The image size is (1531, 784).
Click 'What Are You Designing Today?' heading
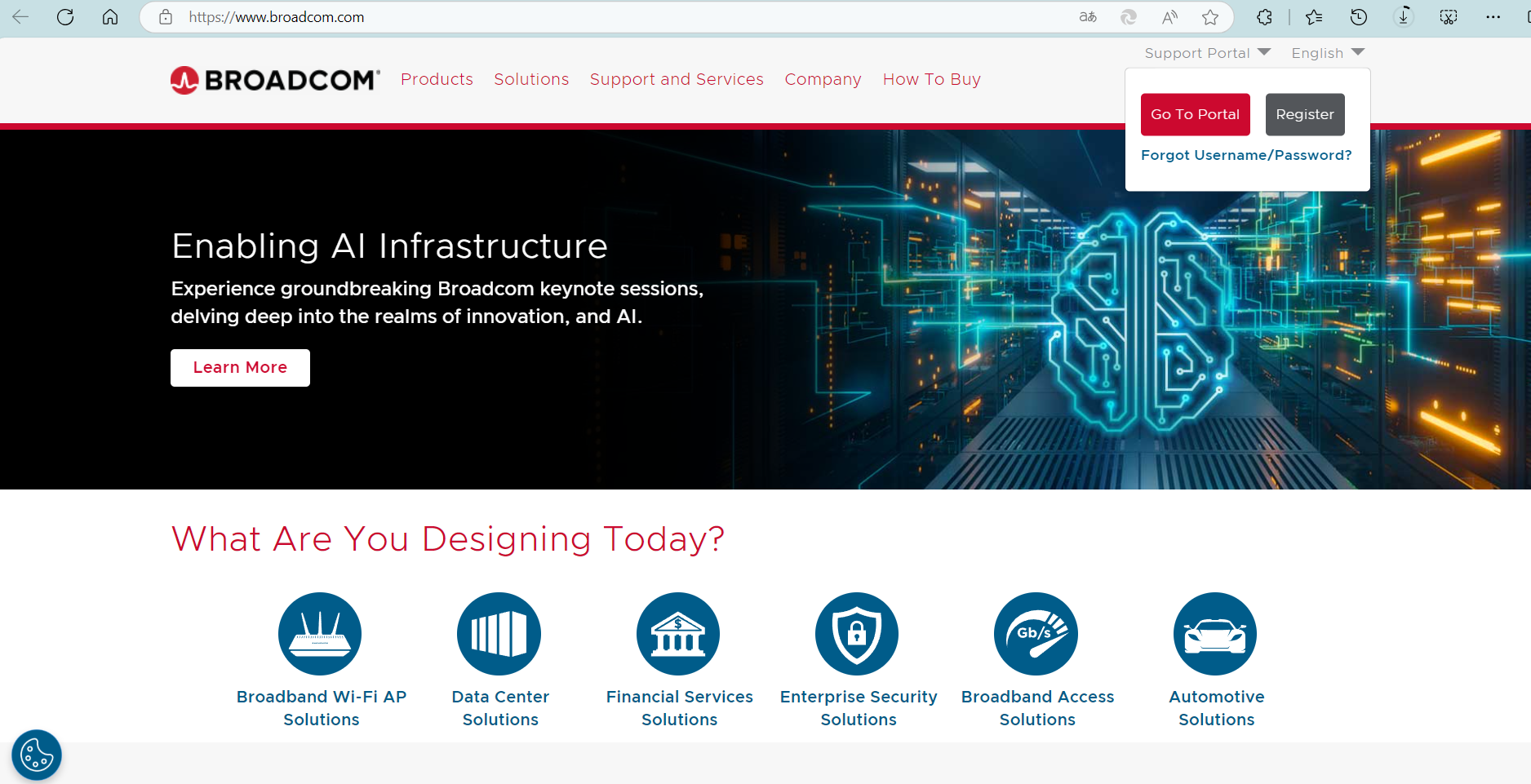(448, 538)
